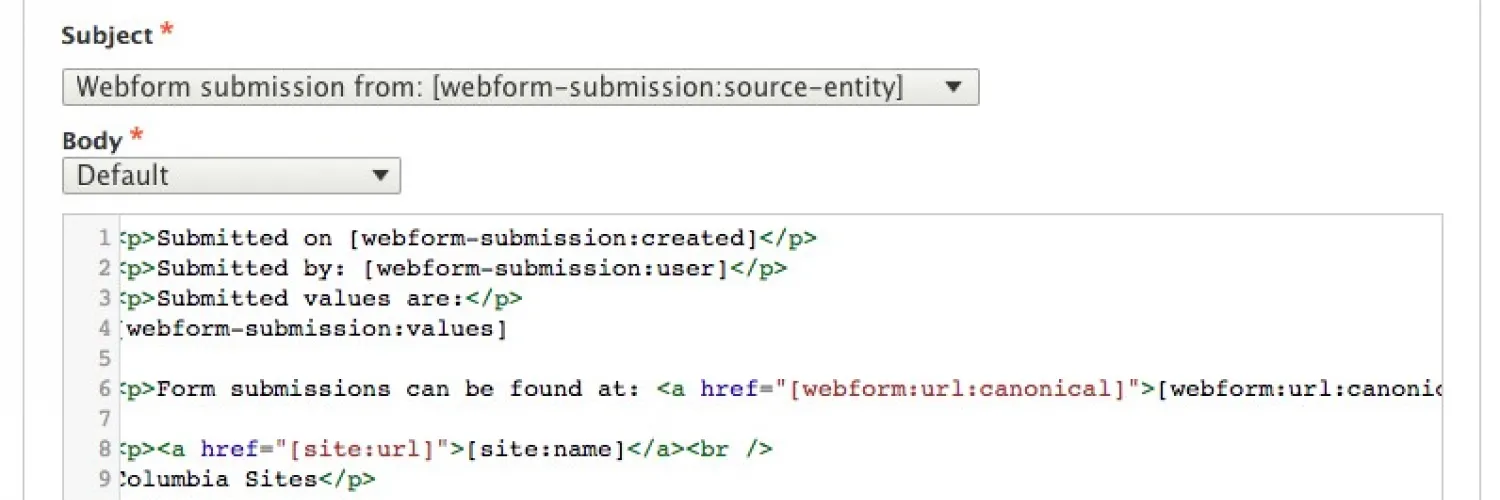The image size is (1500, 500).
Task: Click empty line 5 in editor
Action: coord(500,358)
